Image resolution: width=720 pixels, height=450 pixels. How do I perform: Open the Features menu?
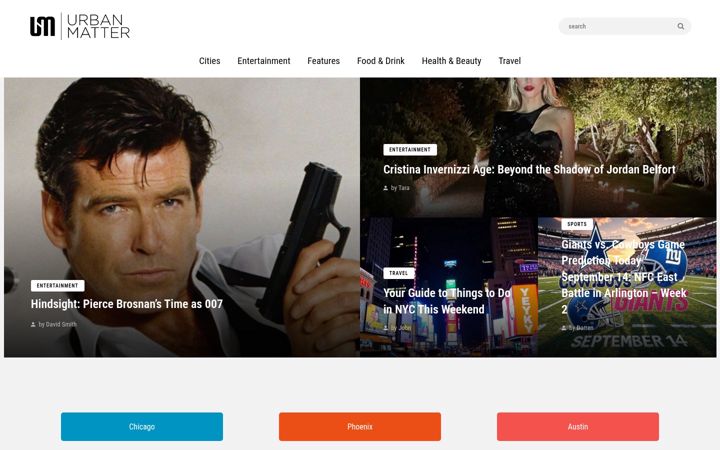(323, 61)
